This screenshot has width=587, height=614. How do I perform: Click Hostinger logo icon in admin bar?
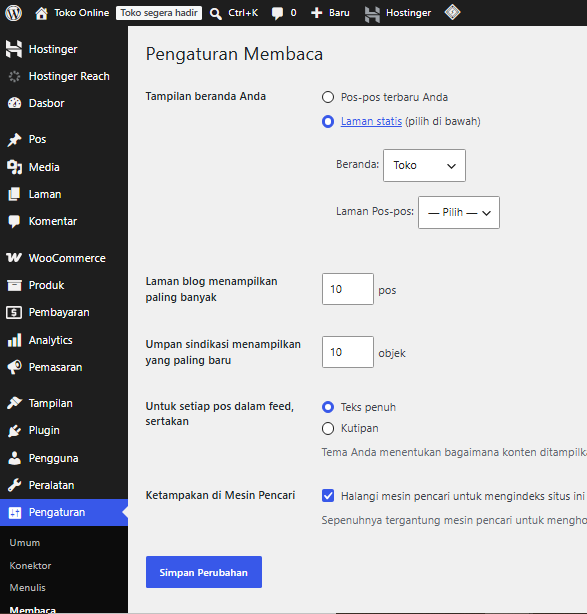pos(372,14)
